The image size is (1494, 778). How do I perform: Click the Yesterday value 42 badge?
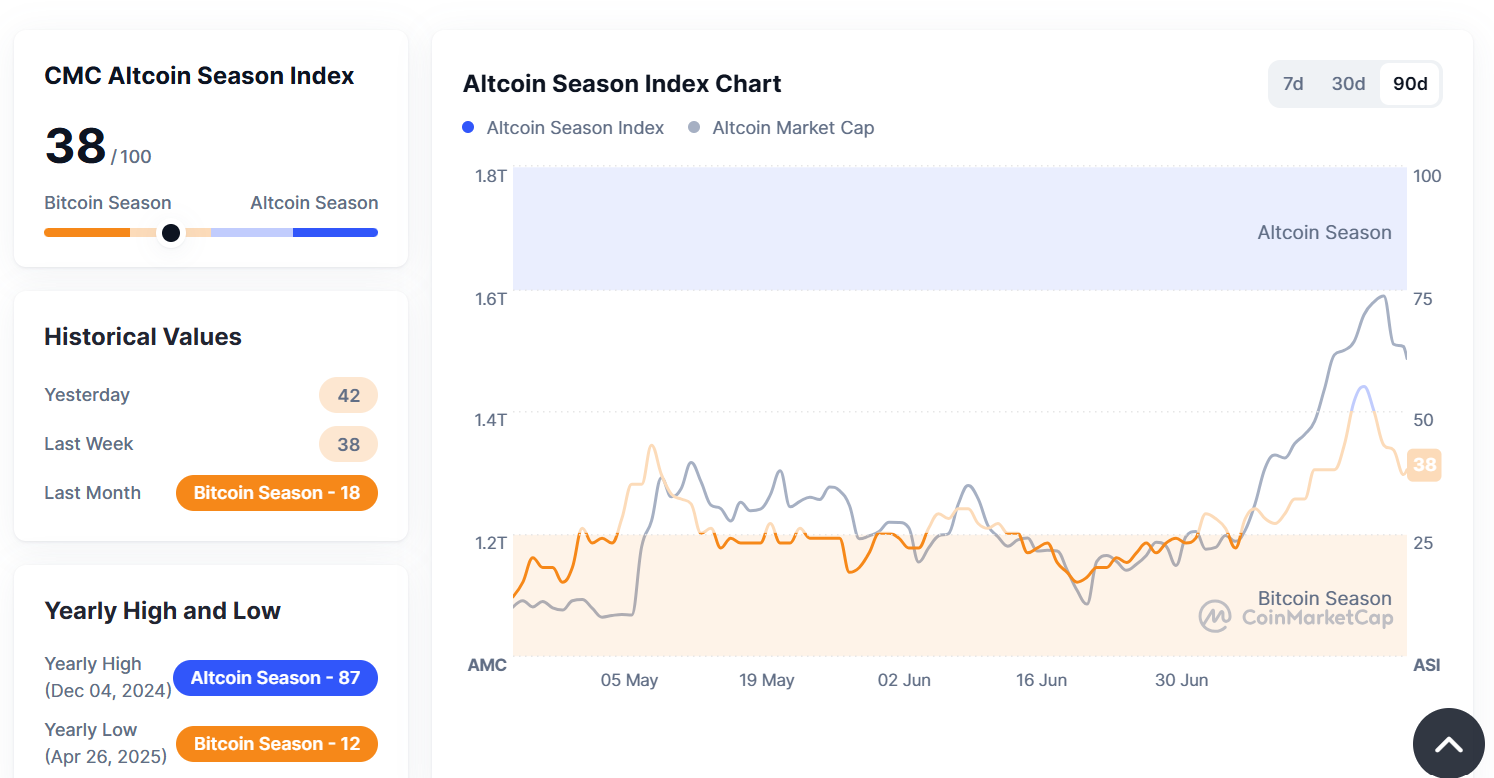(x=348, y=395)
